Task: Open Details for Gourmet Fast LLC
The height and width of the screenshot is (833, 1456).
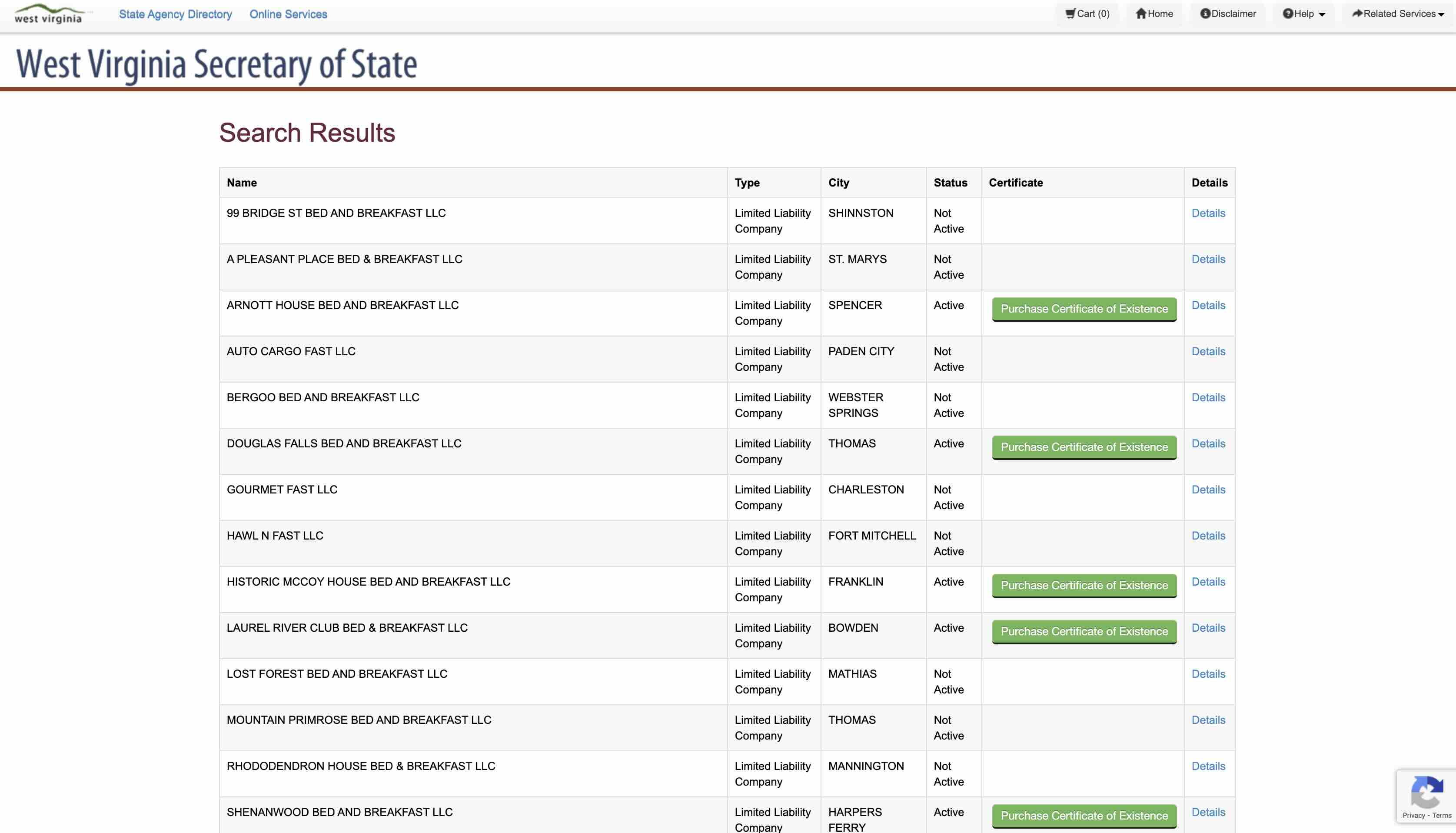Action: point(1208,490)
